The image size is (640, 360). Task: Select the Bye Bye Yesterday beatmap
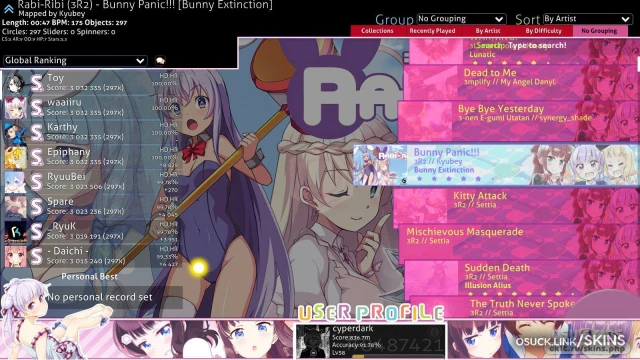pos(518,120)
